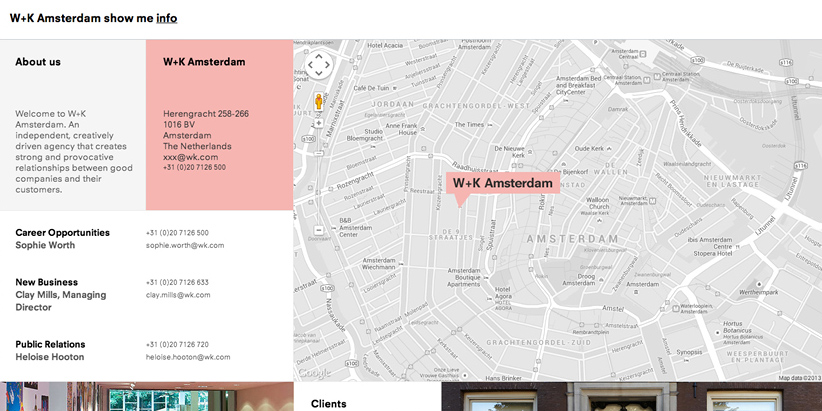822x411 pixels.
Task: Pan the map left with arrow
Action: 310,66
